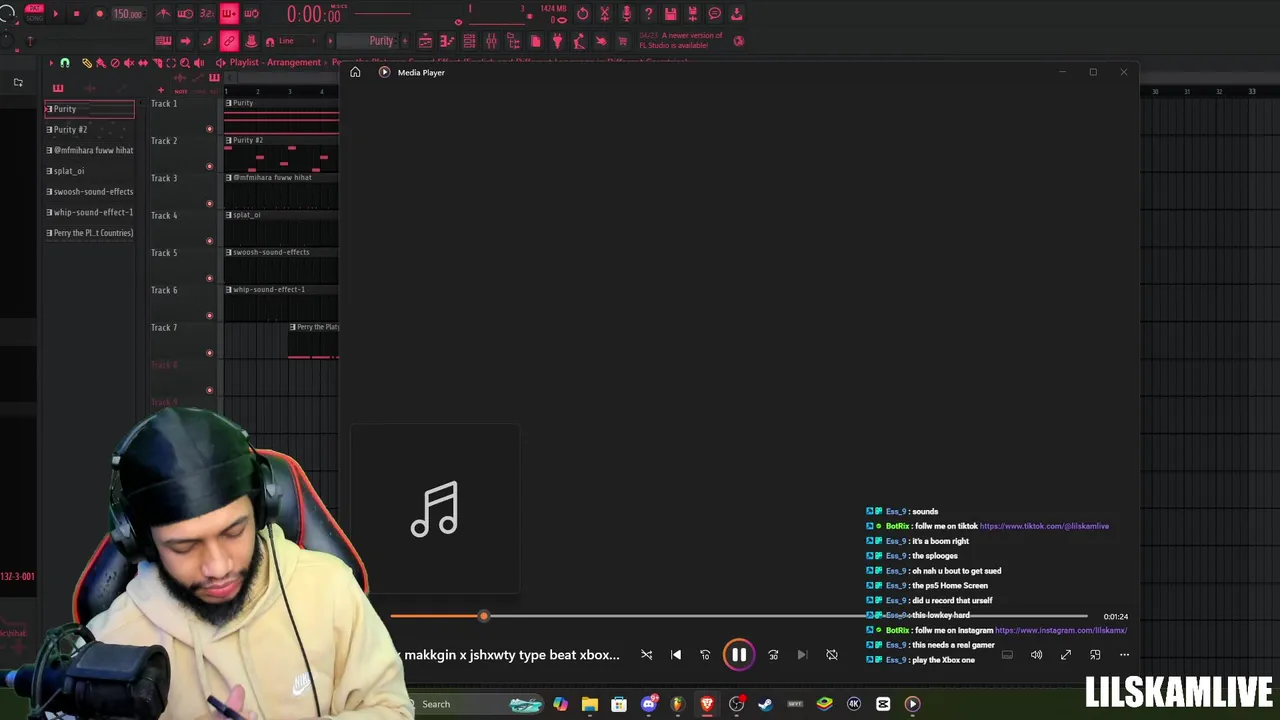The height and width of the screenshot is (720, 1280).
Task: Select Purity #2 in pattern picker
Action: 89,129
